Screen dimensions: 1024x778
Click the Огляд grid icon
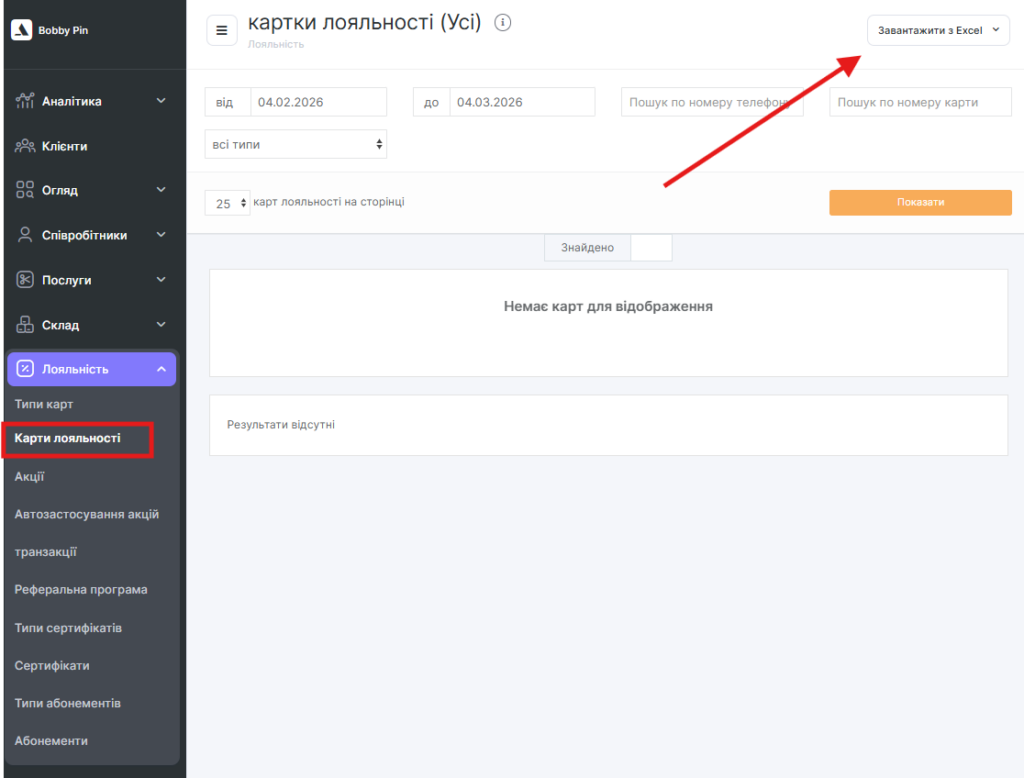(x=25, y=190)
